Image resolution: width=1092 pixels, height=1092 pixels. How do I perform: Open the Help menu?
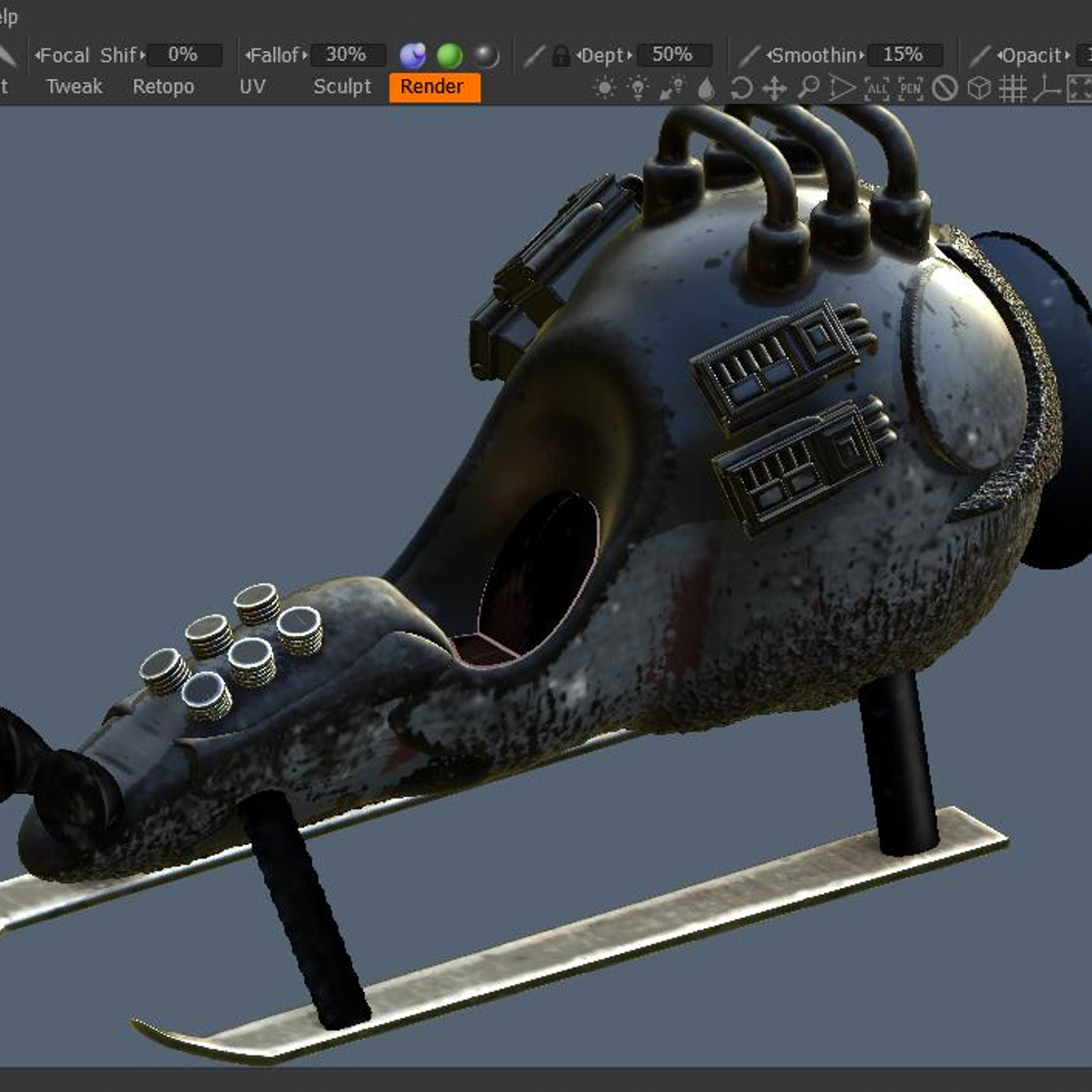[x=8, y=18]
